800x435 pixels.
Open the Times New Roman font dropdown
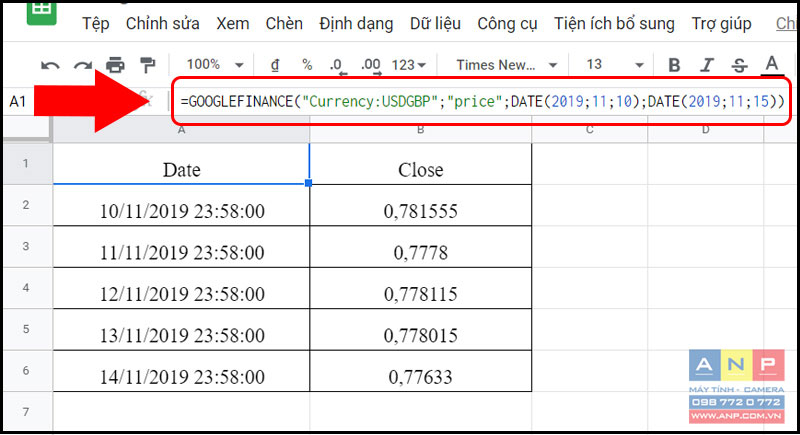[x=506, y=65]
